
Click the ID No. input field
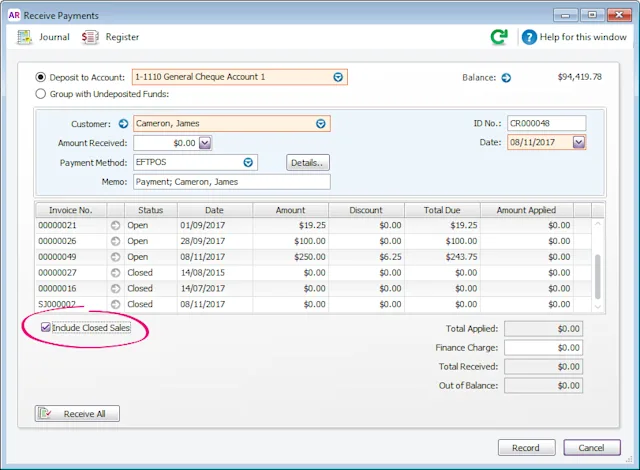point(547,123)
